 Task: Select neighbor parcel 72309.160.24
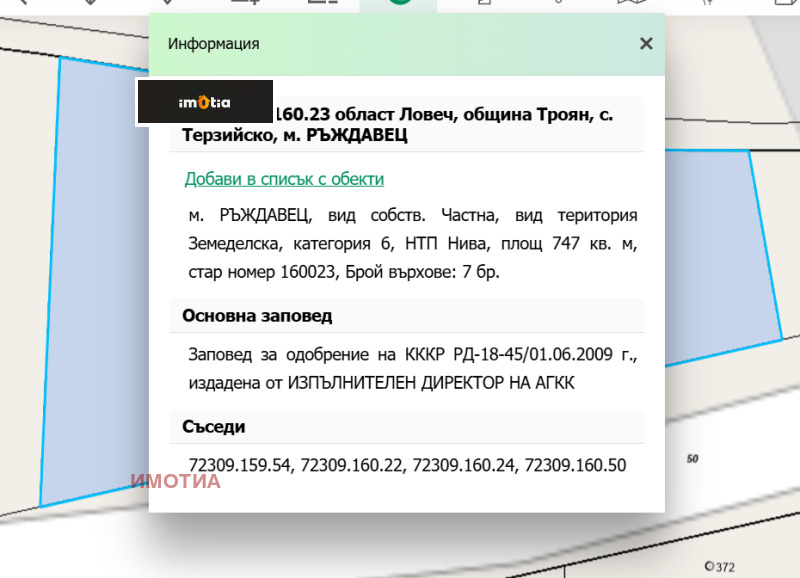pyautogui.click(x=465, y=465)
